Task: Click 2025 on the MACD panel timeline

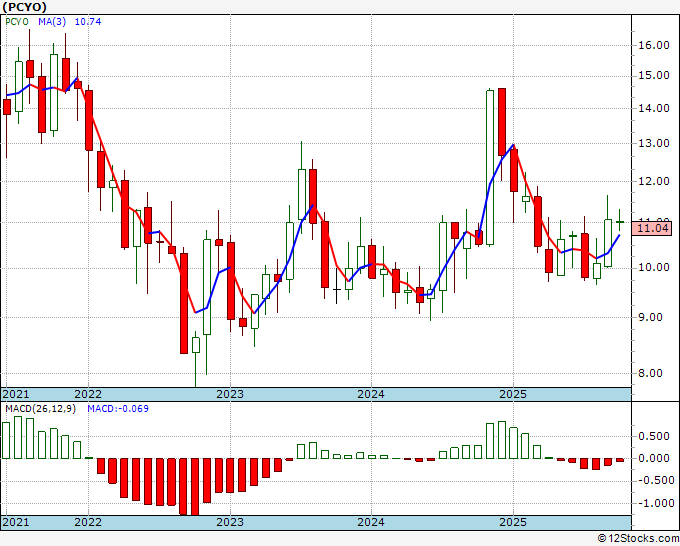Action: point(513,522)
